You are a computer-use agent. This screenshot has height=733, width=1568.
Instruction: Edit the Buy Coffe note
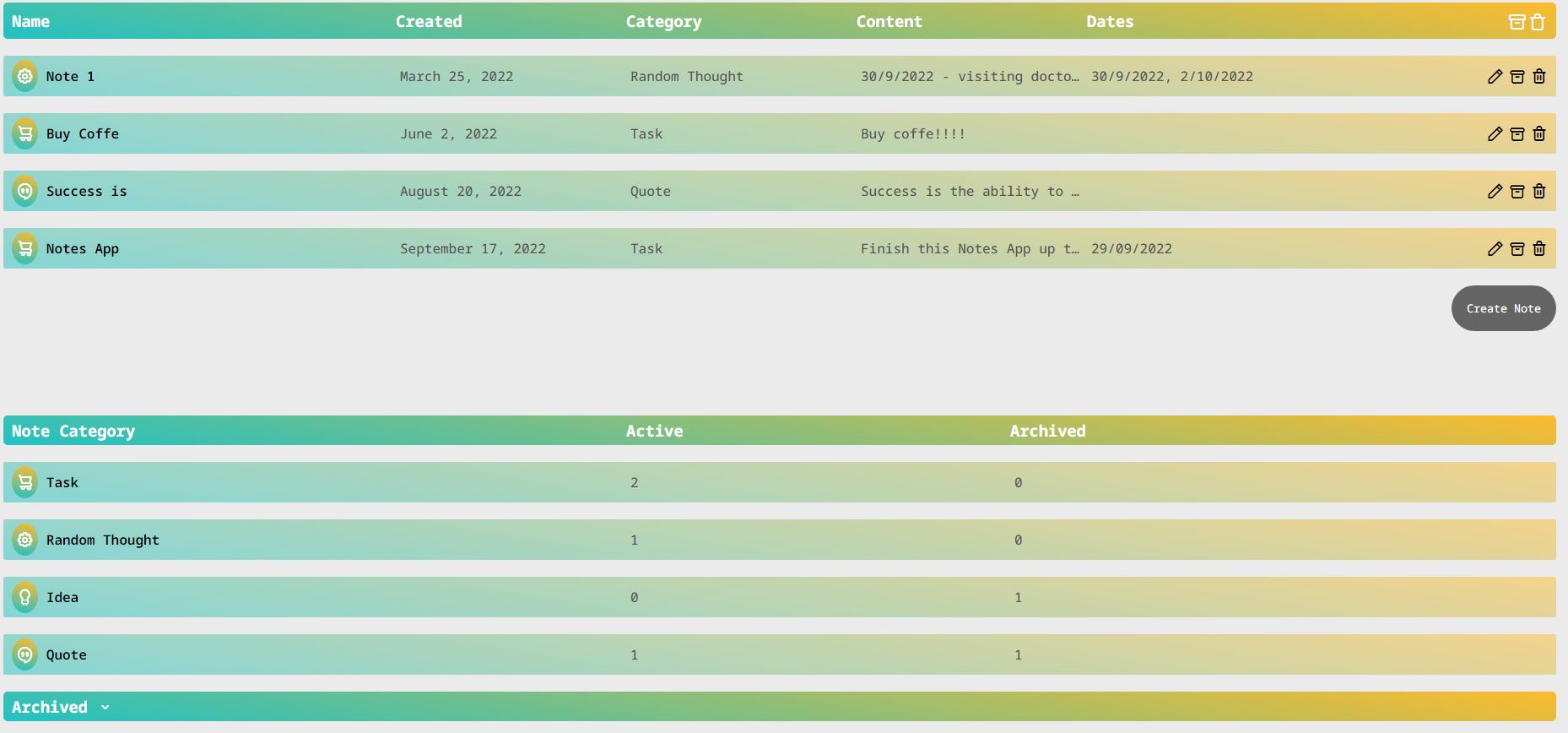point(1495,134)
